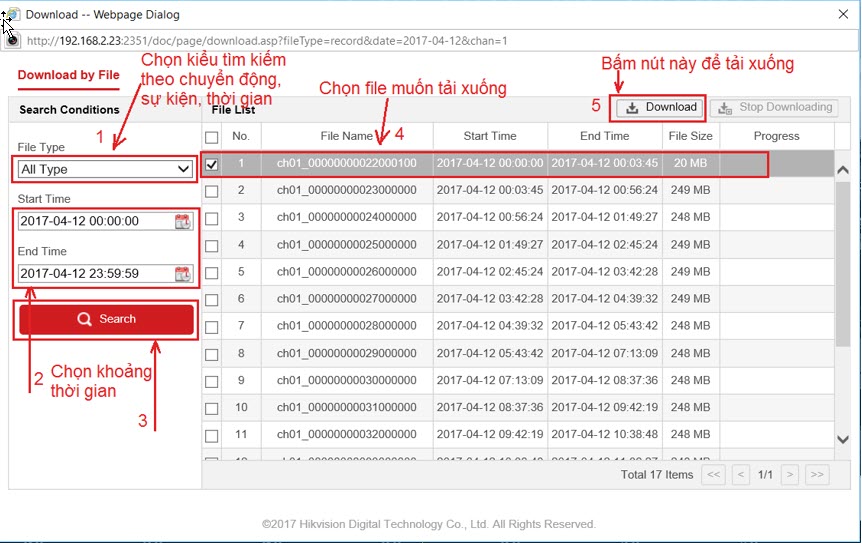Screen dimensions: 862x543
Task: Open the End Time calendar picker
Action: (x=183, y=274)
